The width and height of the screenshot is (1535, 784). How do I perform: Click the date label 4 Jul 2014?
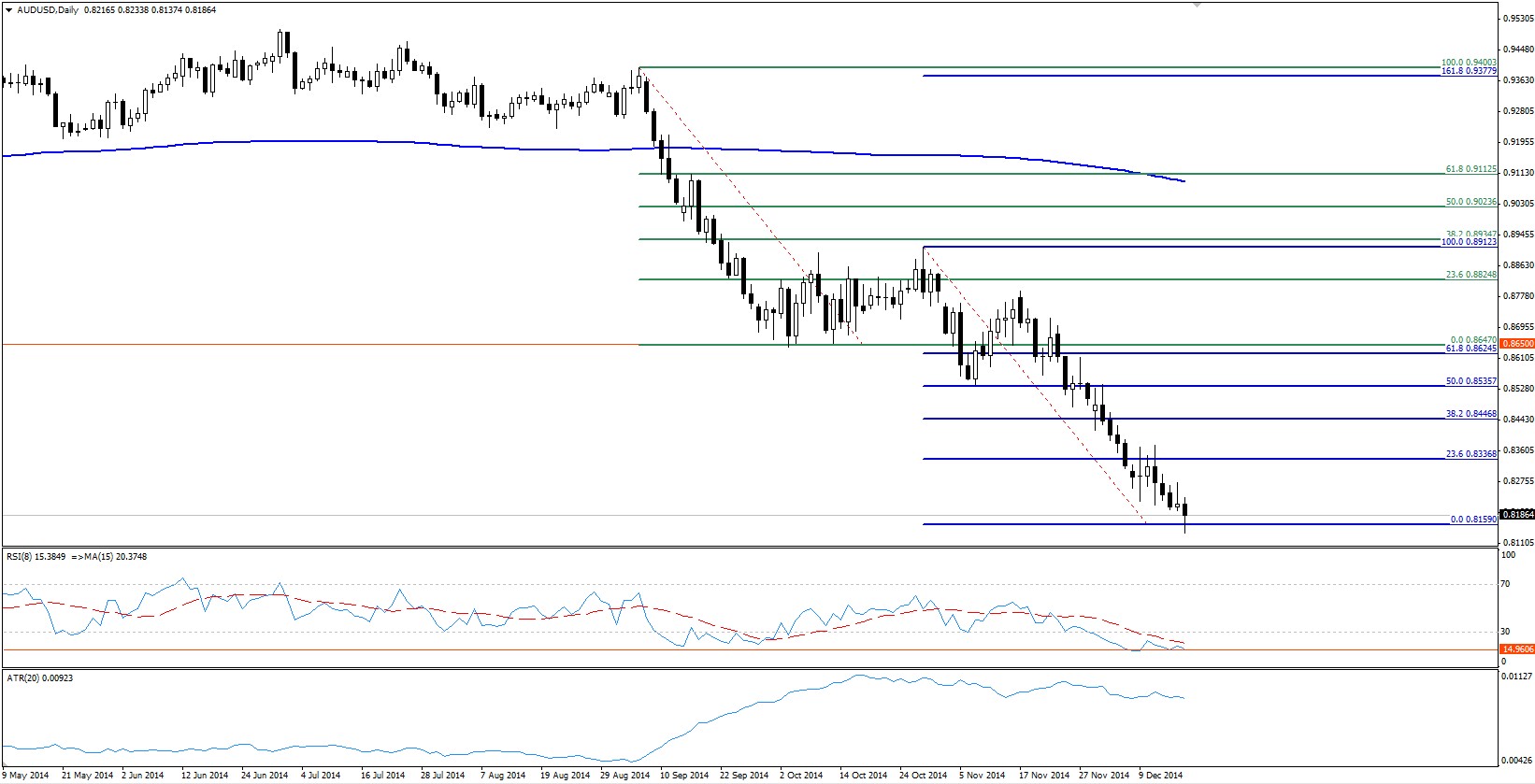click(322, 776)
